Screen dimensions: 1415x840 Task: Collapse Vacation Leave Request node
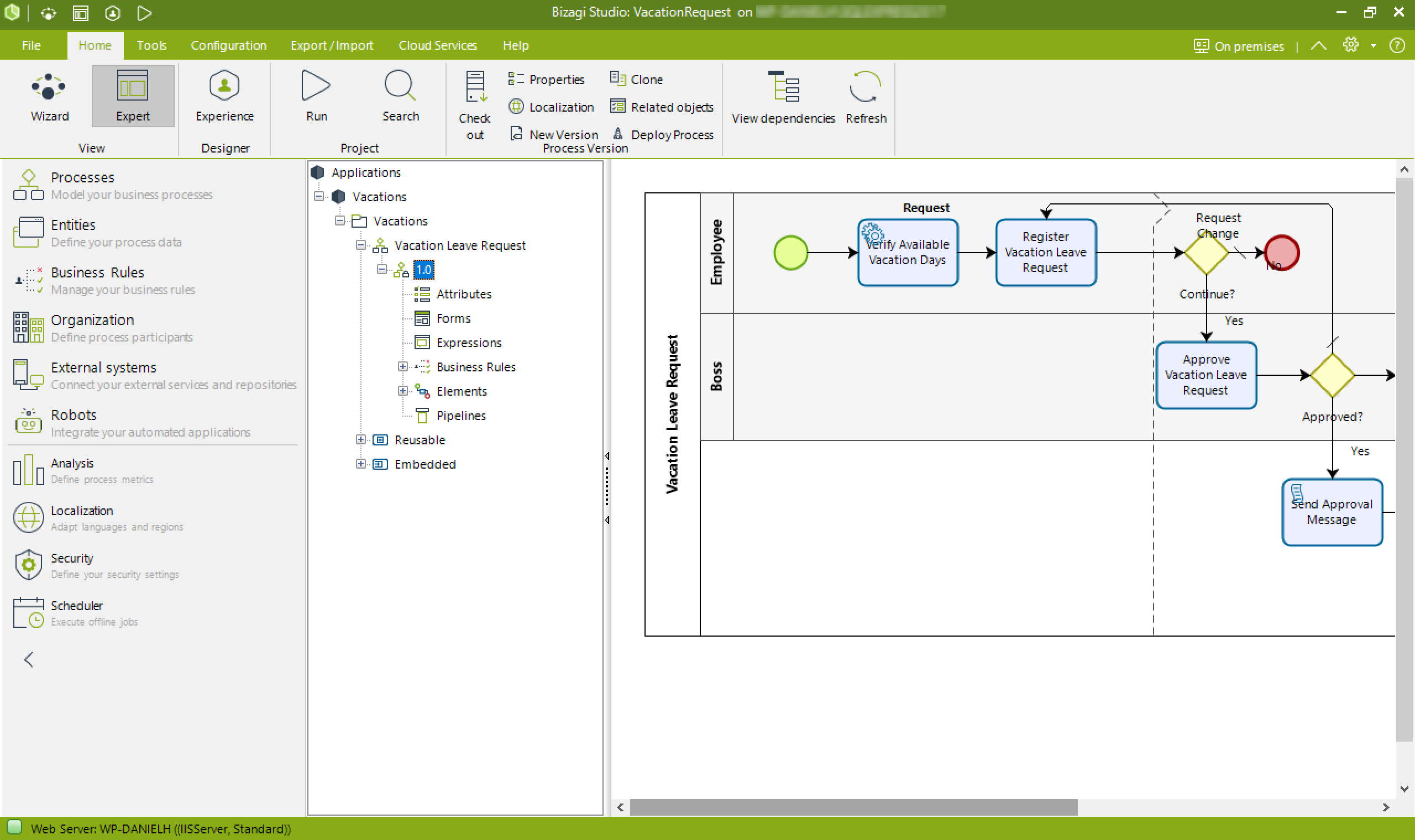[360, 245]
